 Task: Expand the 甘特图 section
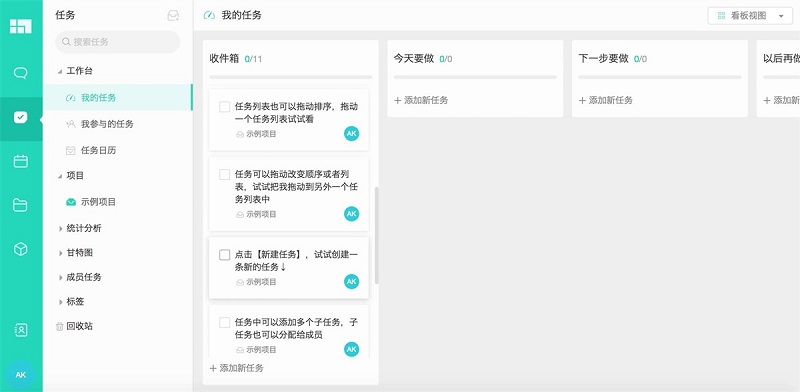click(61, 253)
